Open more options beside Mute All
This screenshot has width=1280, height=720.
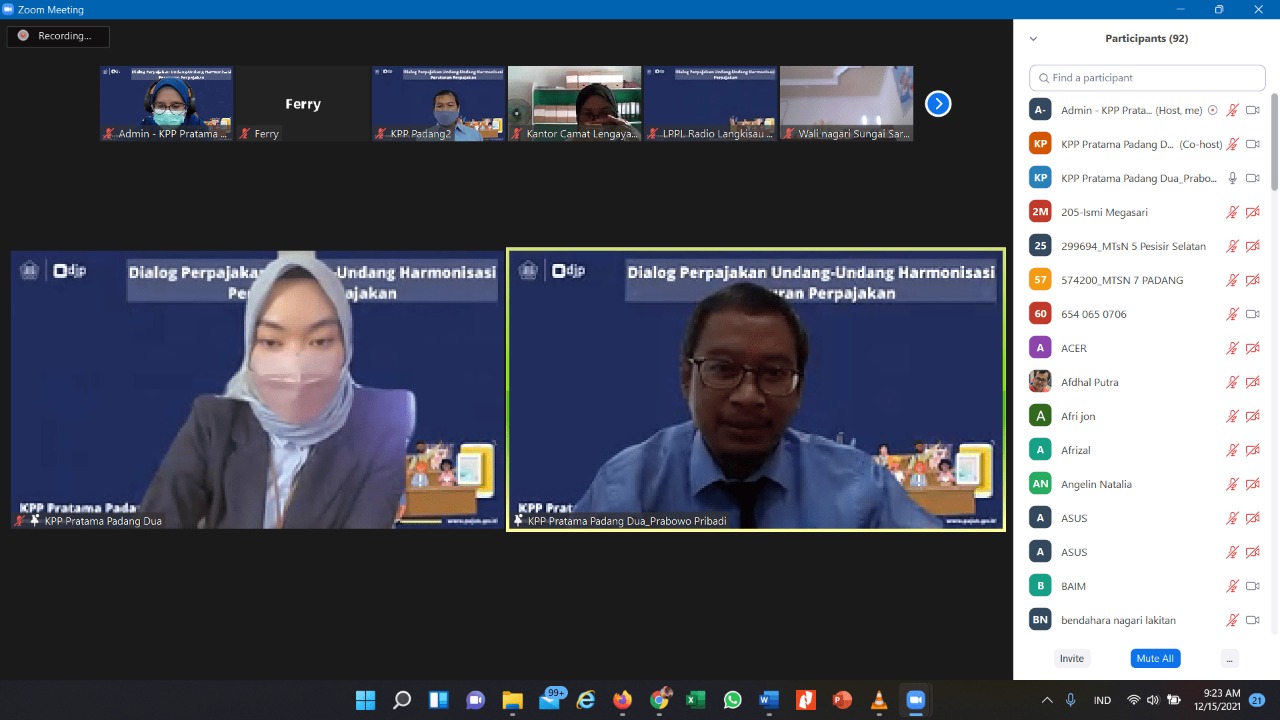[1229, 658]
